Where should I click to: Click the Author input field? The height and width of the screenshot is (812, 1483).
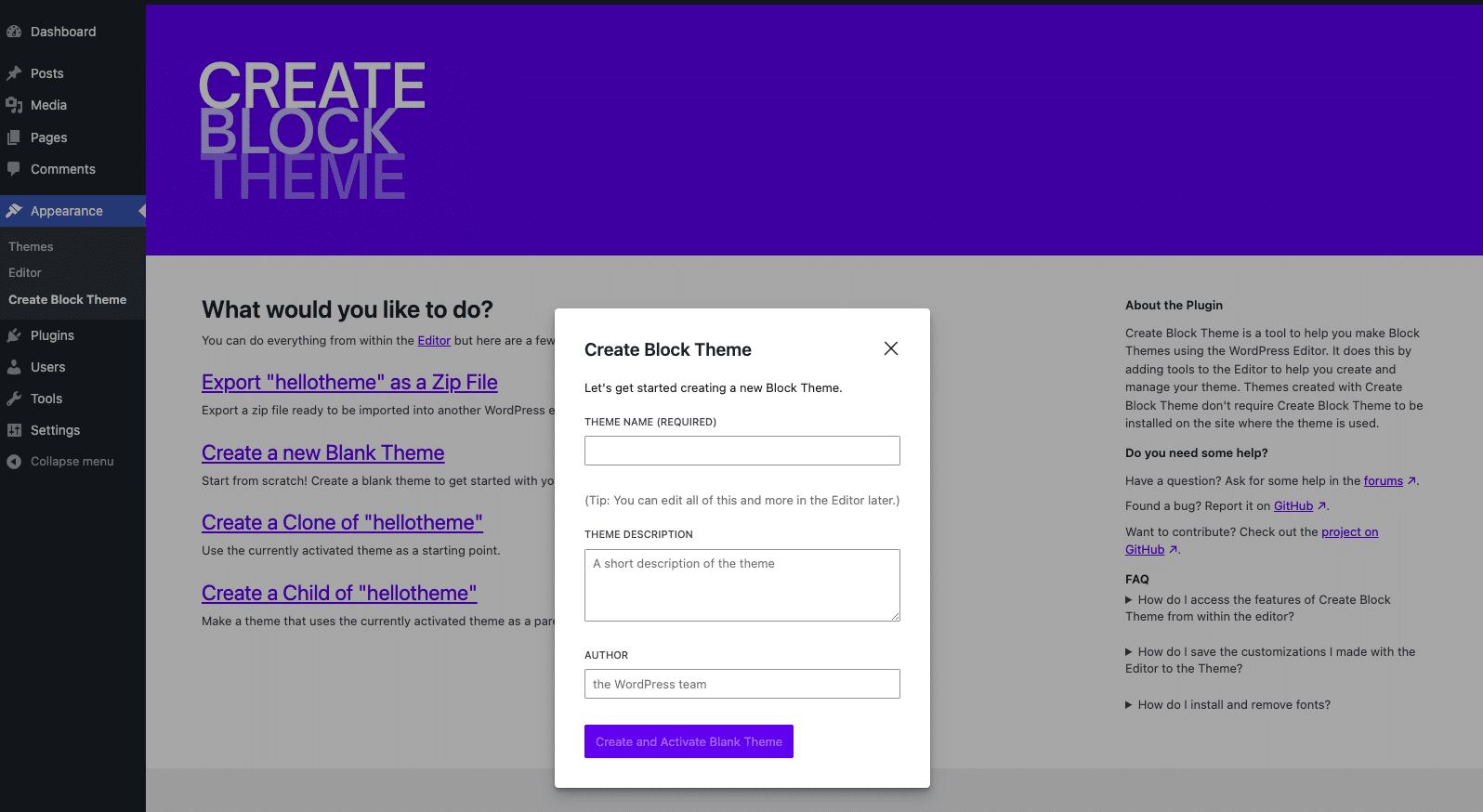click(x=741, y=684)
